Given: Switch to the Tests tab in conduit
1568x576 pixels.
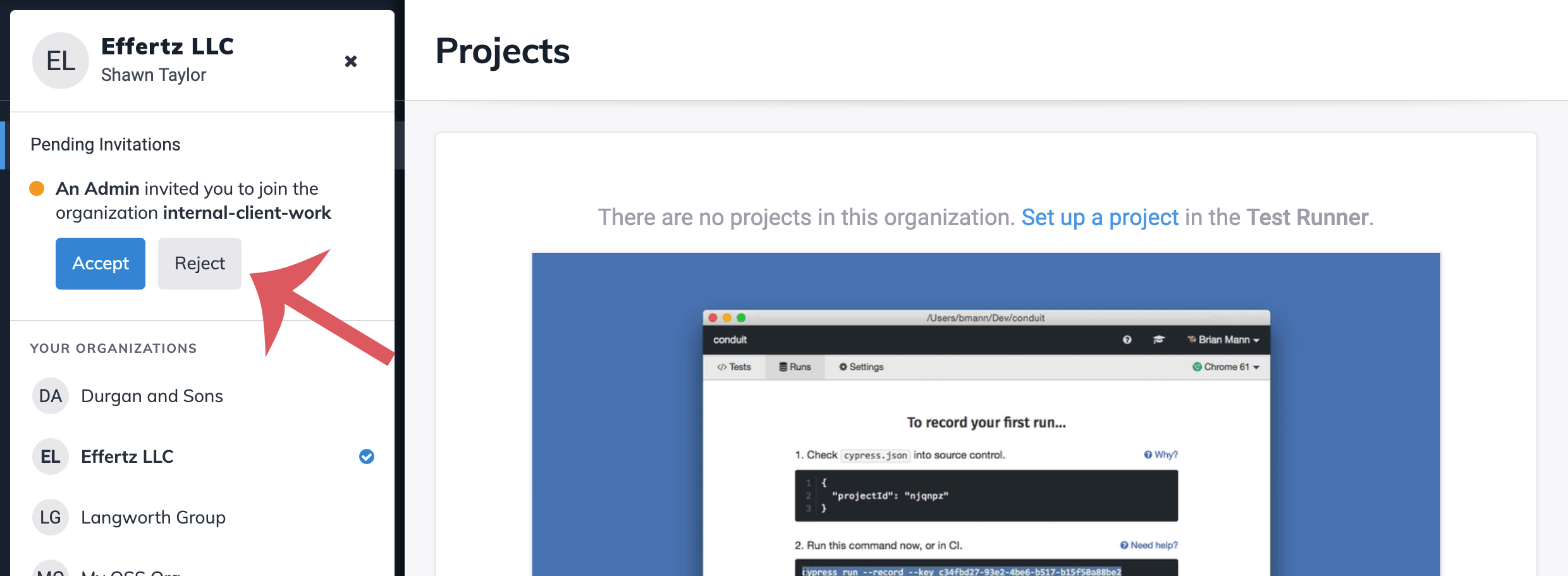Looking at the screenshot, I should pyautogui.click(x=733, y=367).
